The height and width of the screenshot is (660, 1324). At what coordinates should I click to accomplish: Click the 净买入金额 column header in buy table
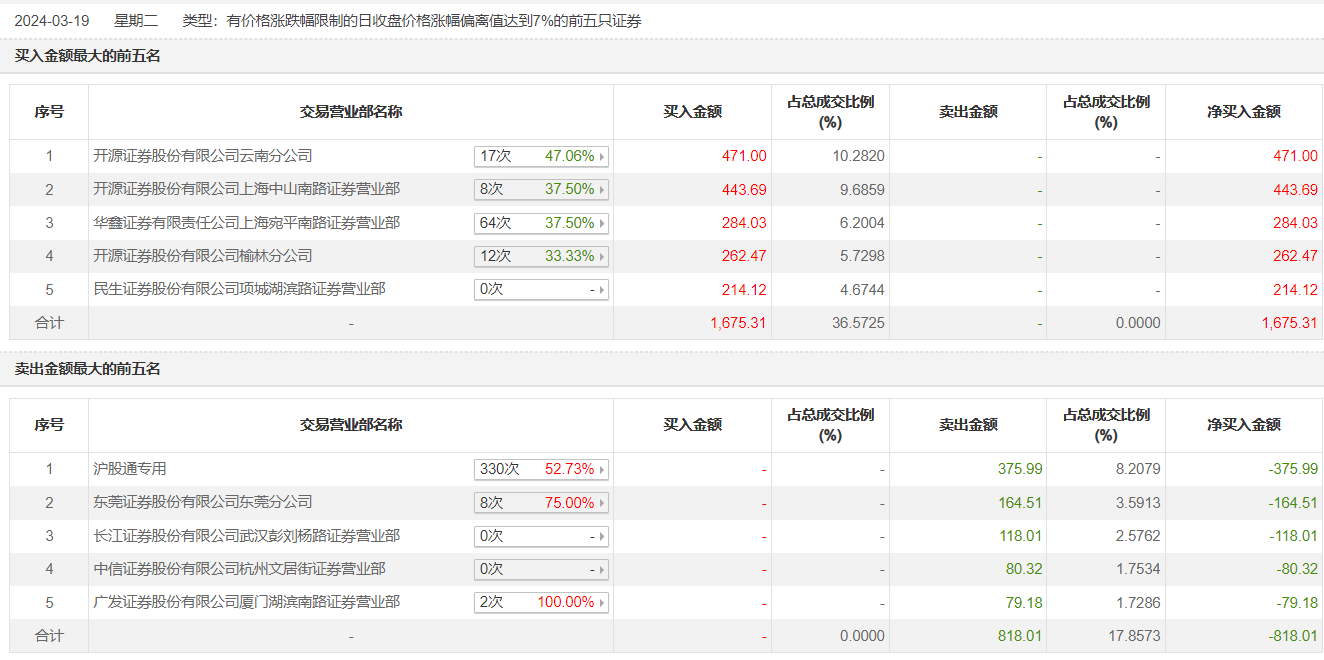tap(1244, 112)
